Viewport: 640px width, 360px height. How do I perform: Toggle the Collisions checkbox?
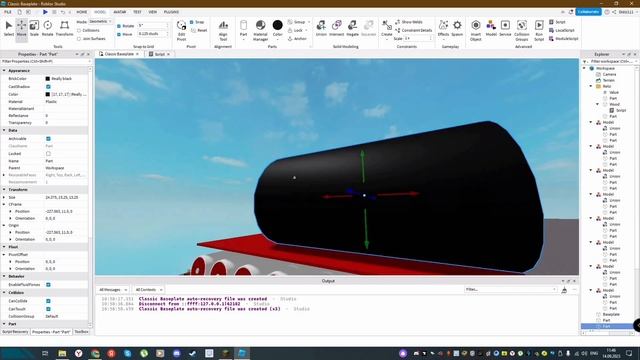pyautogui.click(x=79, y=30)
